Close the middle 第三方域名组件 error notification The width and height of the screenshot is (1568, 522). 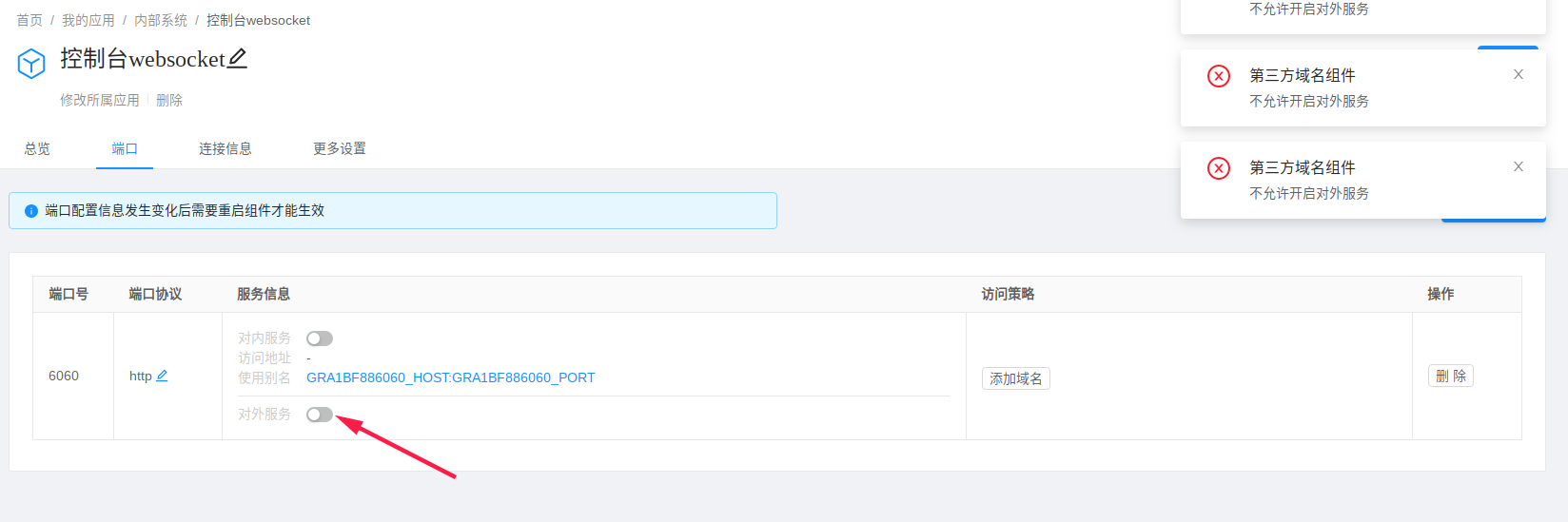click(1519, 74)
